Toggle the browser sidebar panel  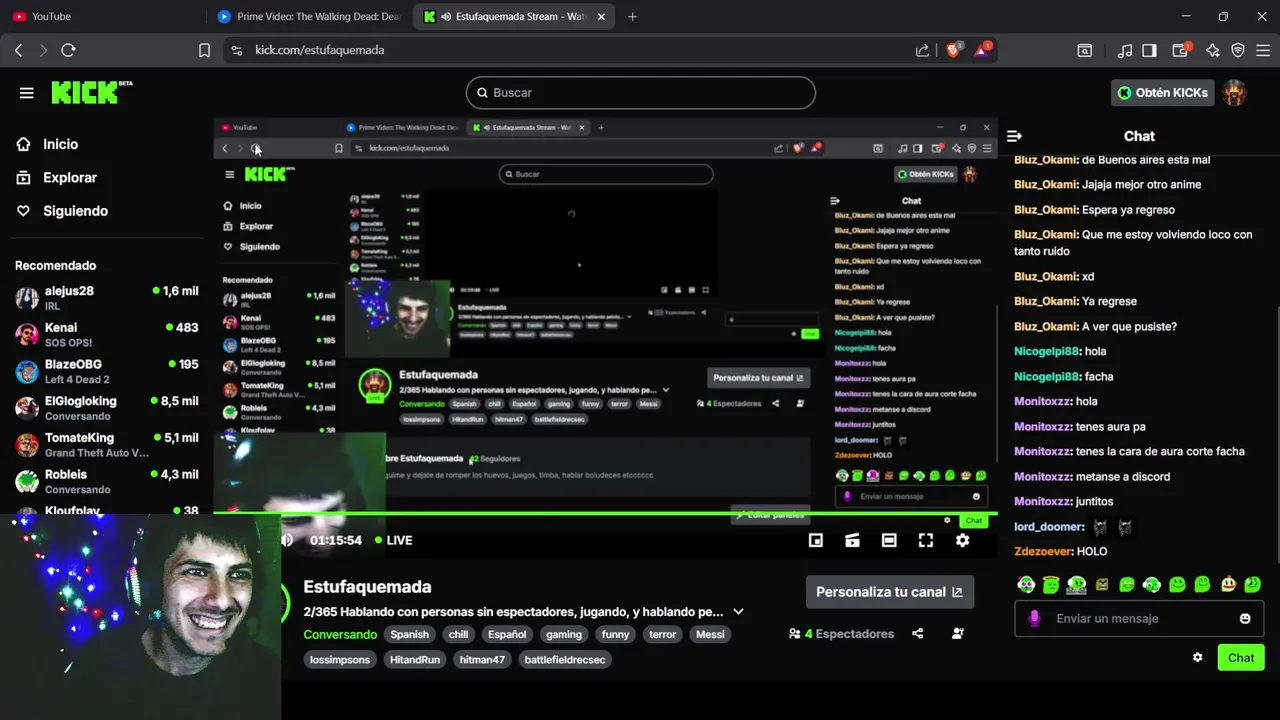coord(1150,50)
